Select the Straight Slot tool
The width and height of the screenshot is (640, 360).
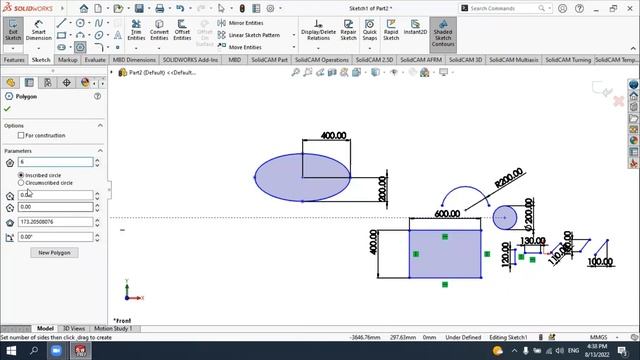[62, 47]
